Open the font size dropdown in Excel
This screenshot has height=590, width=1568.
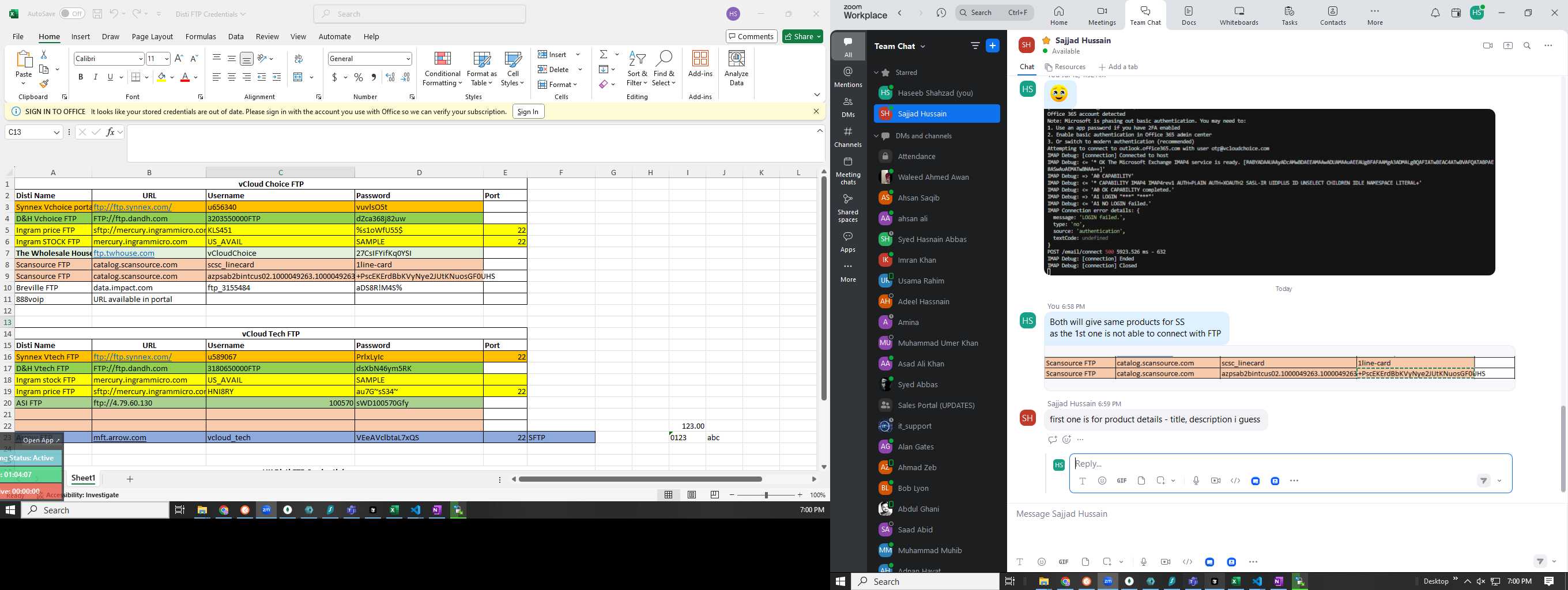pyautogui.click(x=166, y=58)
